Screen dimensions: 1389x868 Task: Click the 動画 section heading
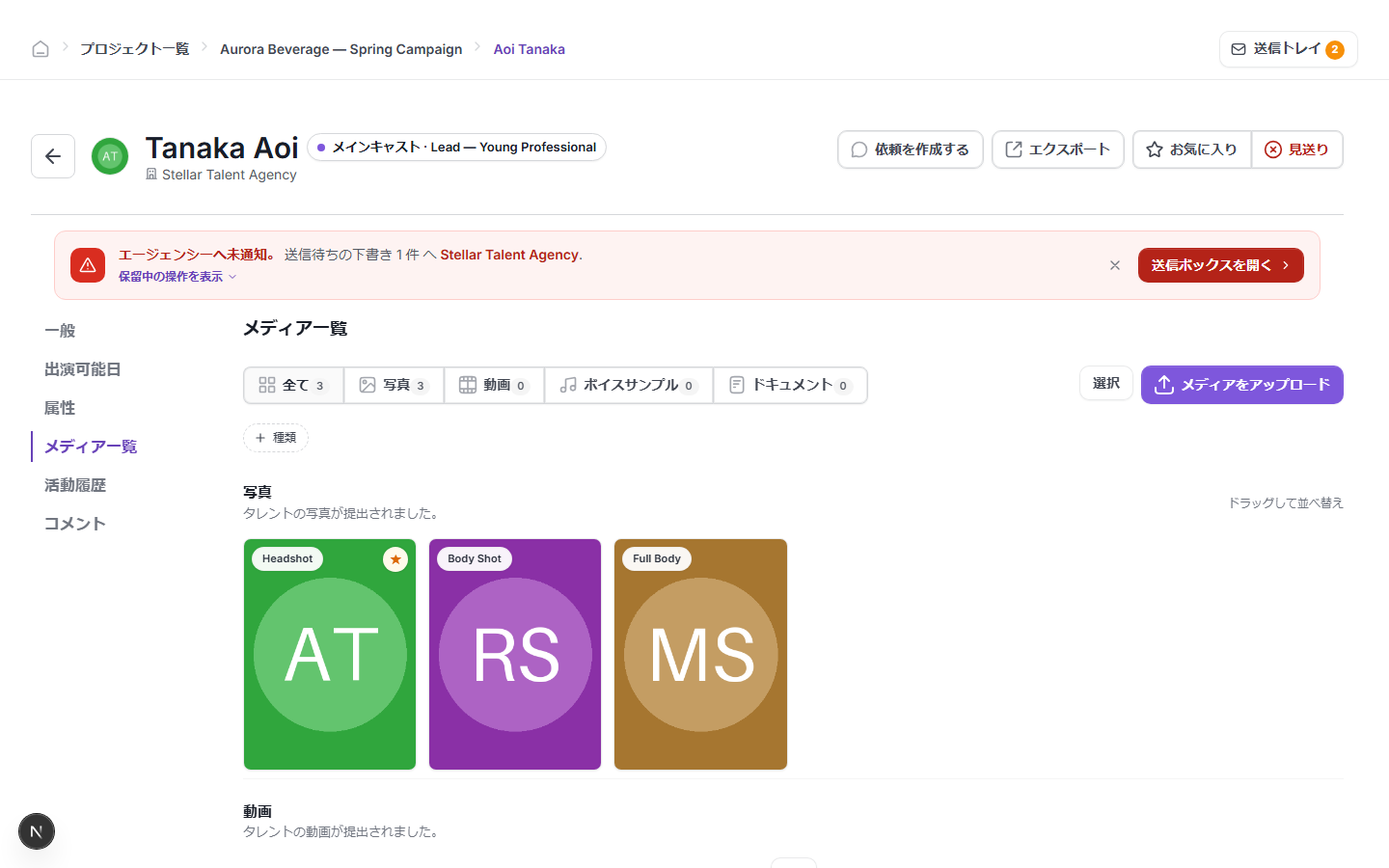point(258,812)
